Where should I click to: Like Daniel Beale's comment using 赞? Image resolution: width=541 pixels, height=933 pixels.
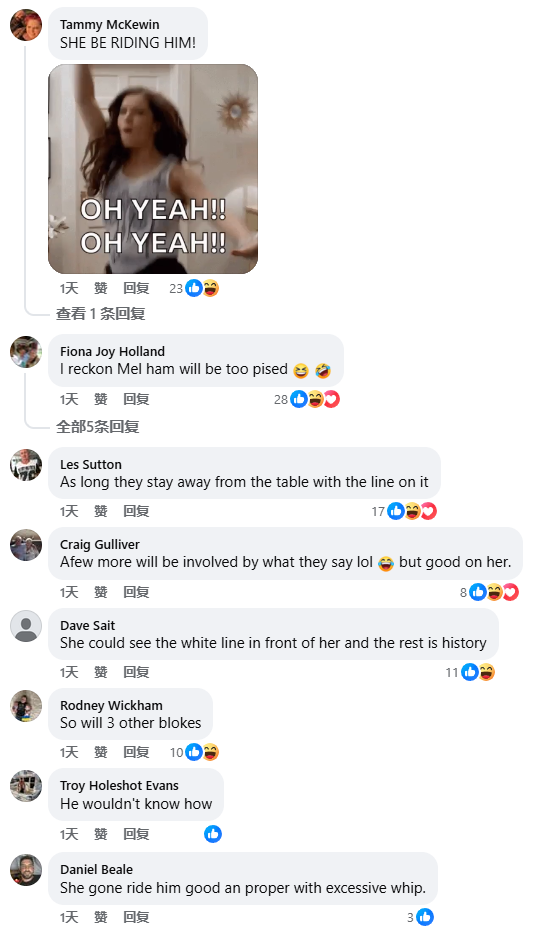tap(101, 917)
